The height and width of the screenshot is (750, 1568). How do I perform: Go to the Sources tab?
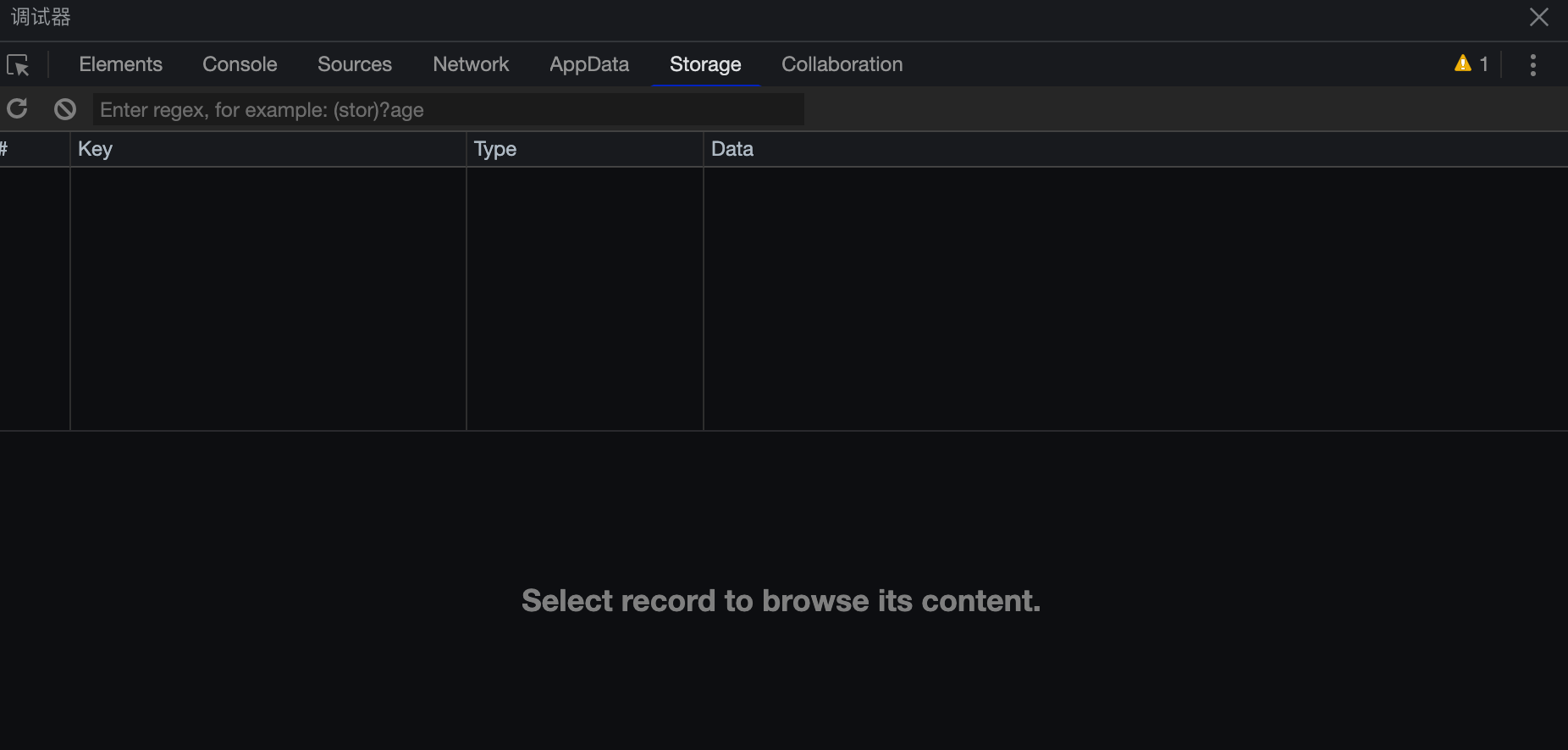point(354,64)
